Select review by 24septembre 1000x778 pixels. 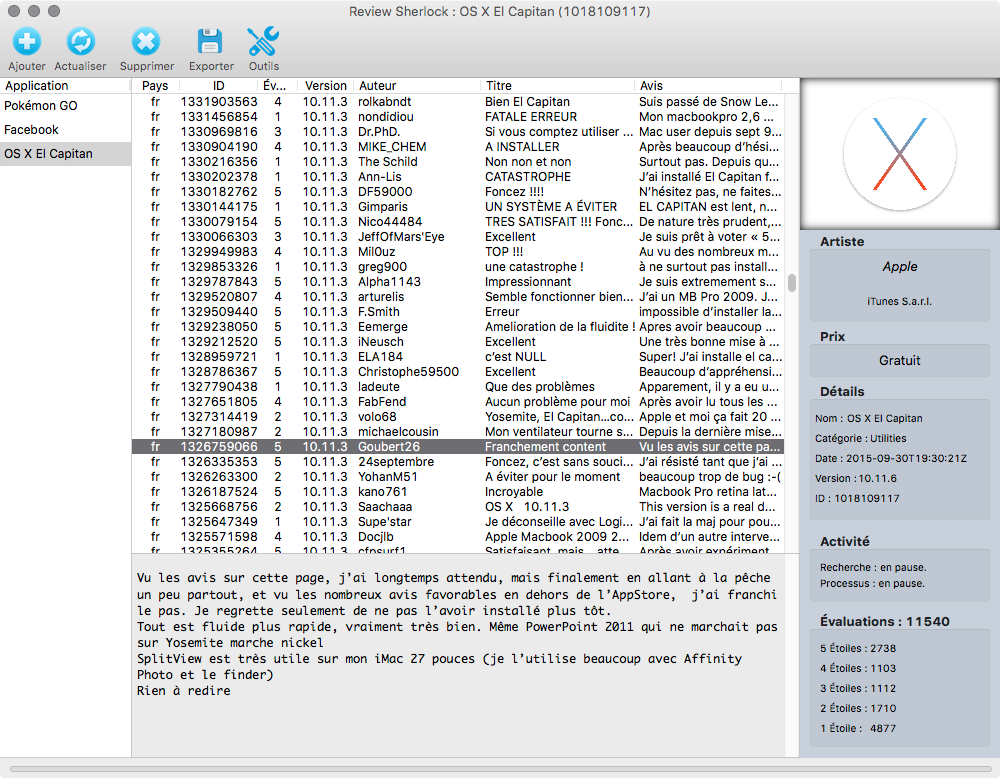coord(457,462)
